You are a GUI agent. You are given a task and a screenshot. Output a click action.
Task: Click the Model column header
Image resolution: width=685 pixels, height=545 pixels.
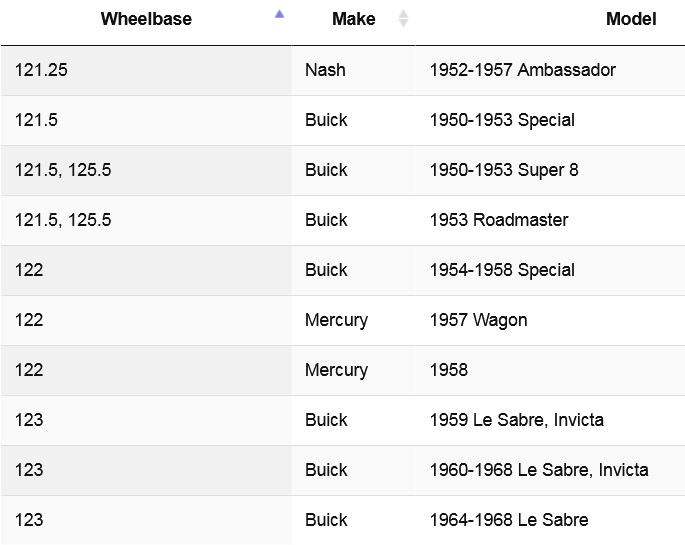pos(630,19)
